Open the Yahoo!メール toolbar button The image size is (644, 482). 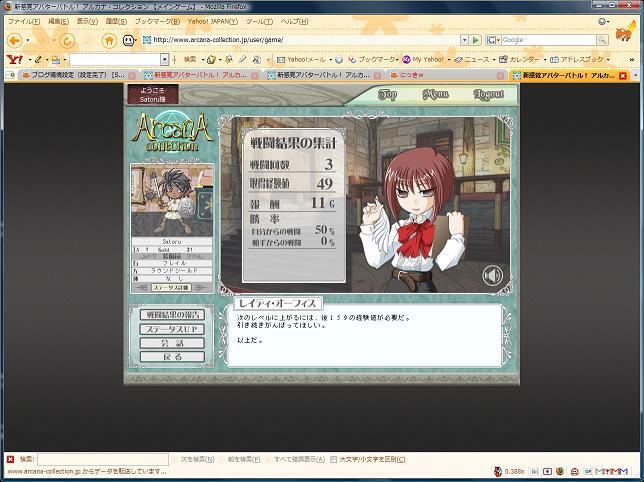click(x=301, y=60)
